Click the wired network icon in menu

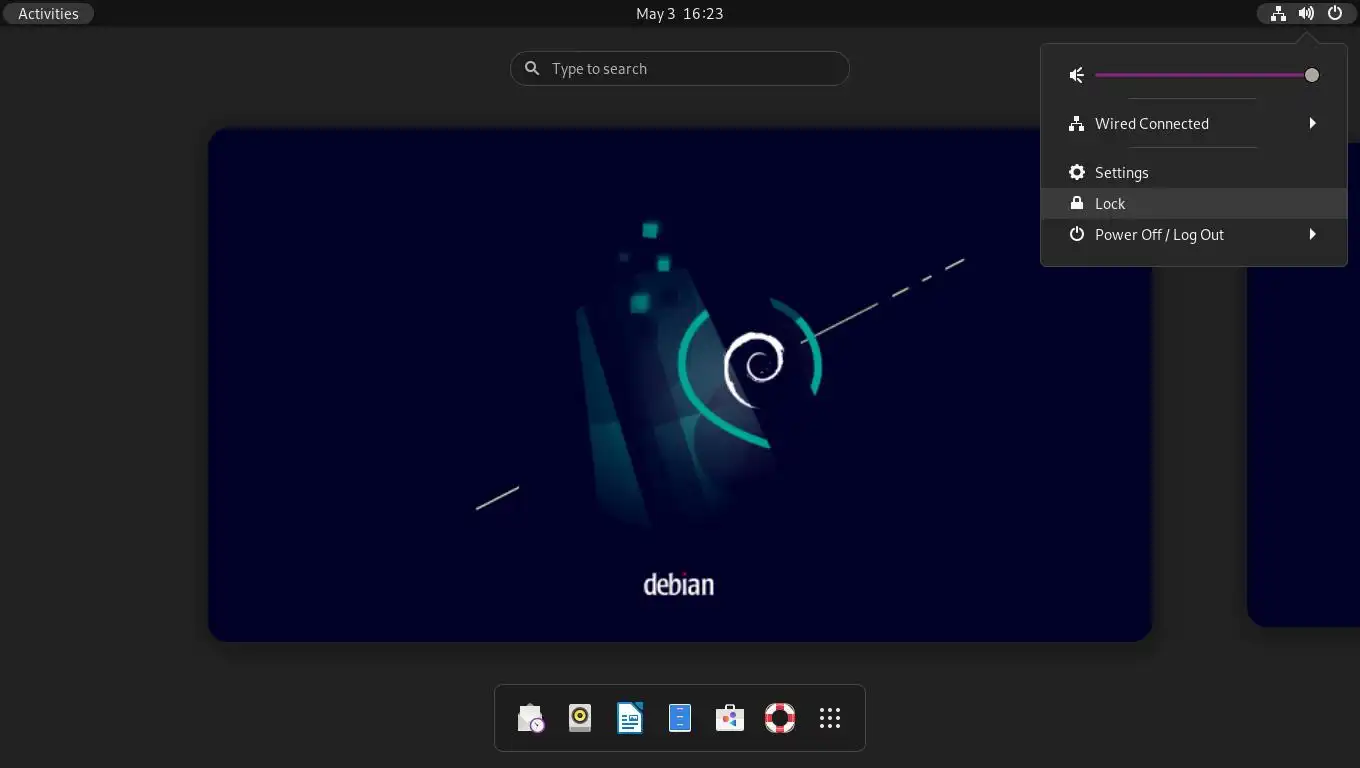click(1077, 124)
